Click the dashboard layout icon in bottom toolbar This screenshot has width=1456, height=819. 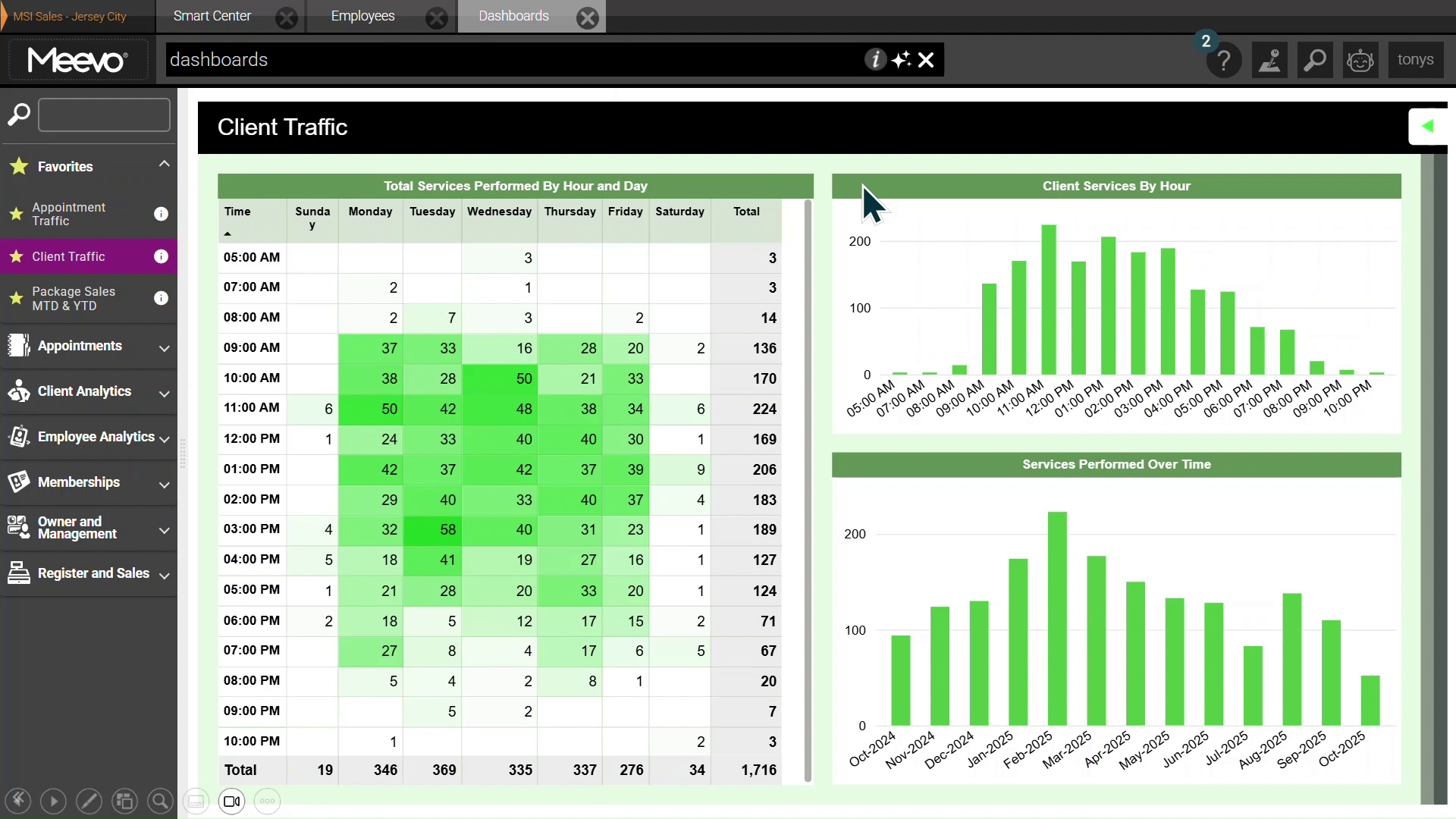pyautogui.click(x=124, y=801)
